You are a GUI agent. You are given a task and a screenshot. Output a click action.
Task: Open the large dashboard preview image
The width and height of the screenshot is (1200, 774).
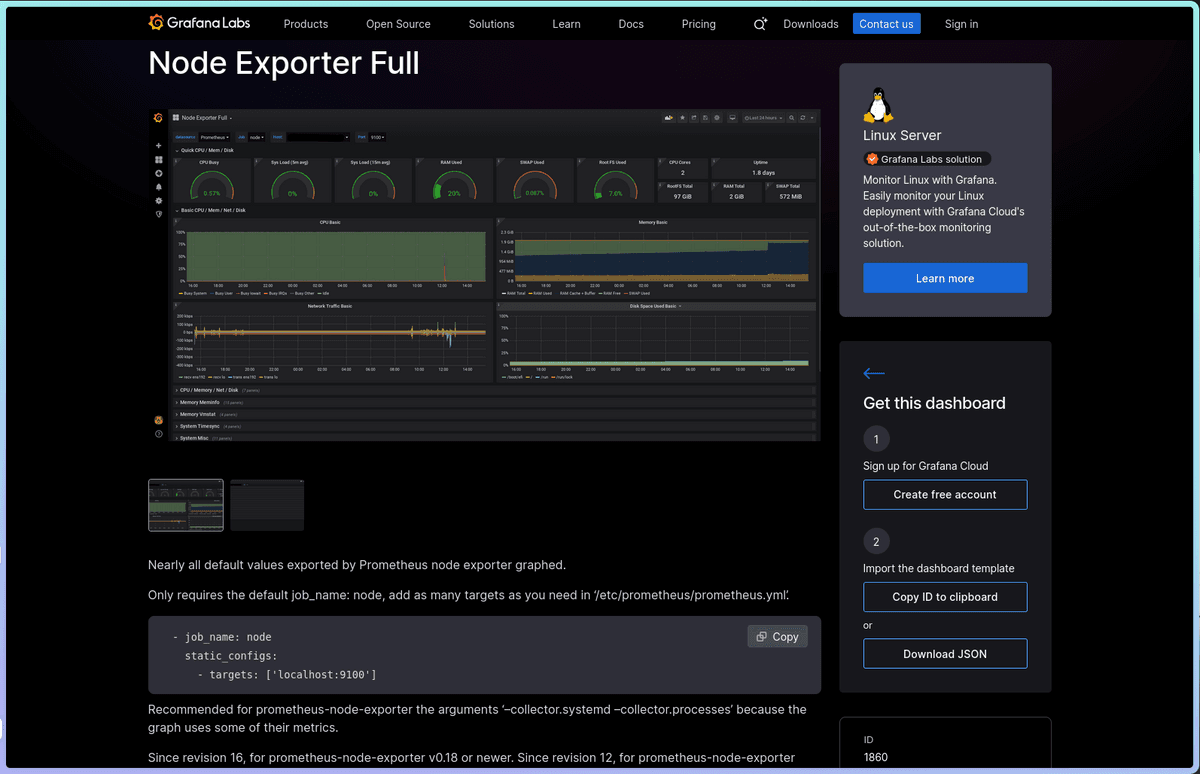click(x=484, y=275)
